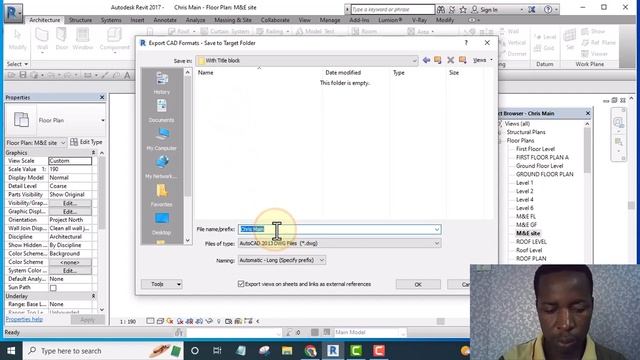Click the places bar scroll-down arrow
Viewport: 640px width, 360px height.
click(188, 240)
